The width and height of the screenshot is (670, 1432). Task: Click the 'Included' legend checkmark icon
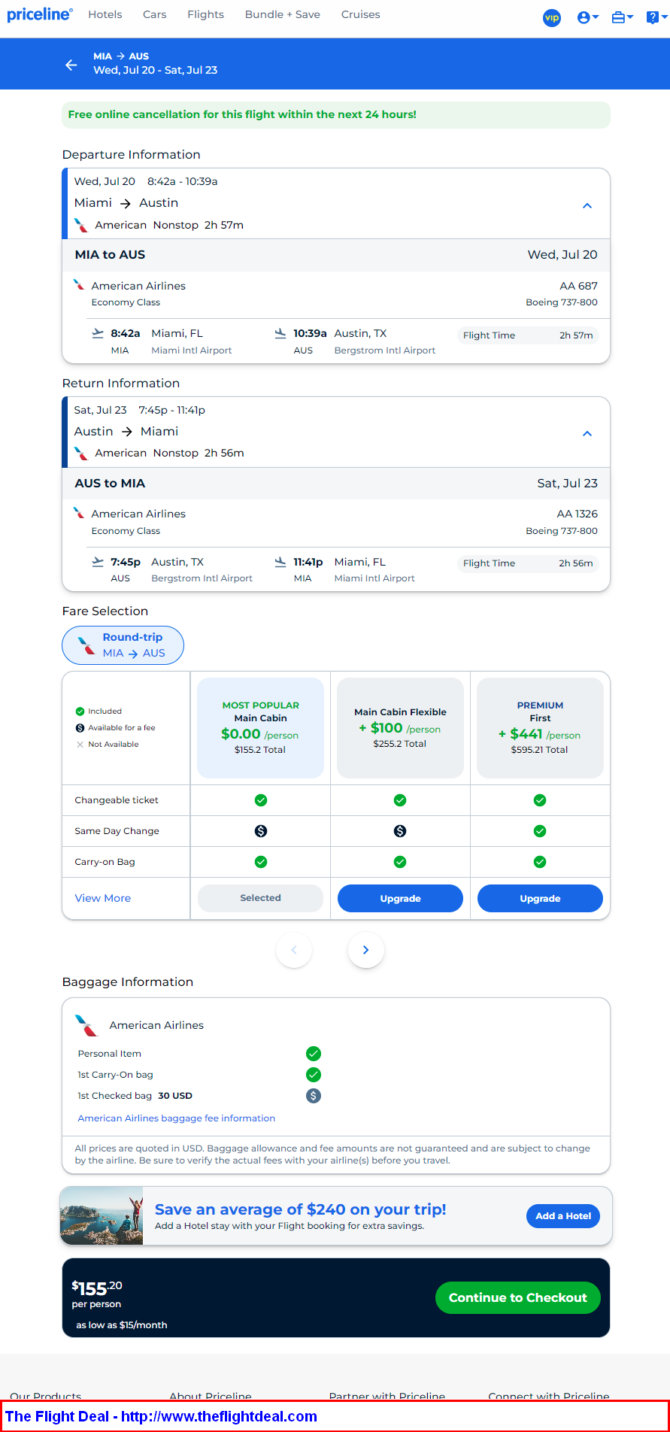(80, 712)
